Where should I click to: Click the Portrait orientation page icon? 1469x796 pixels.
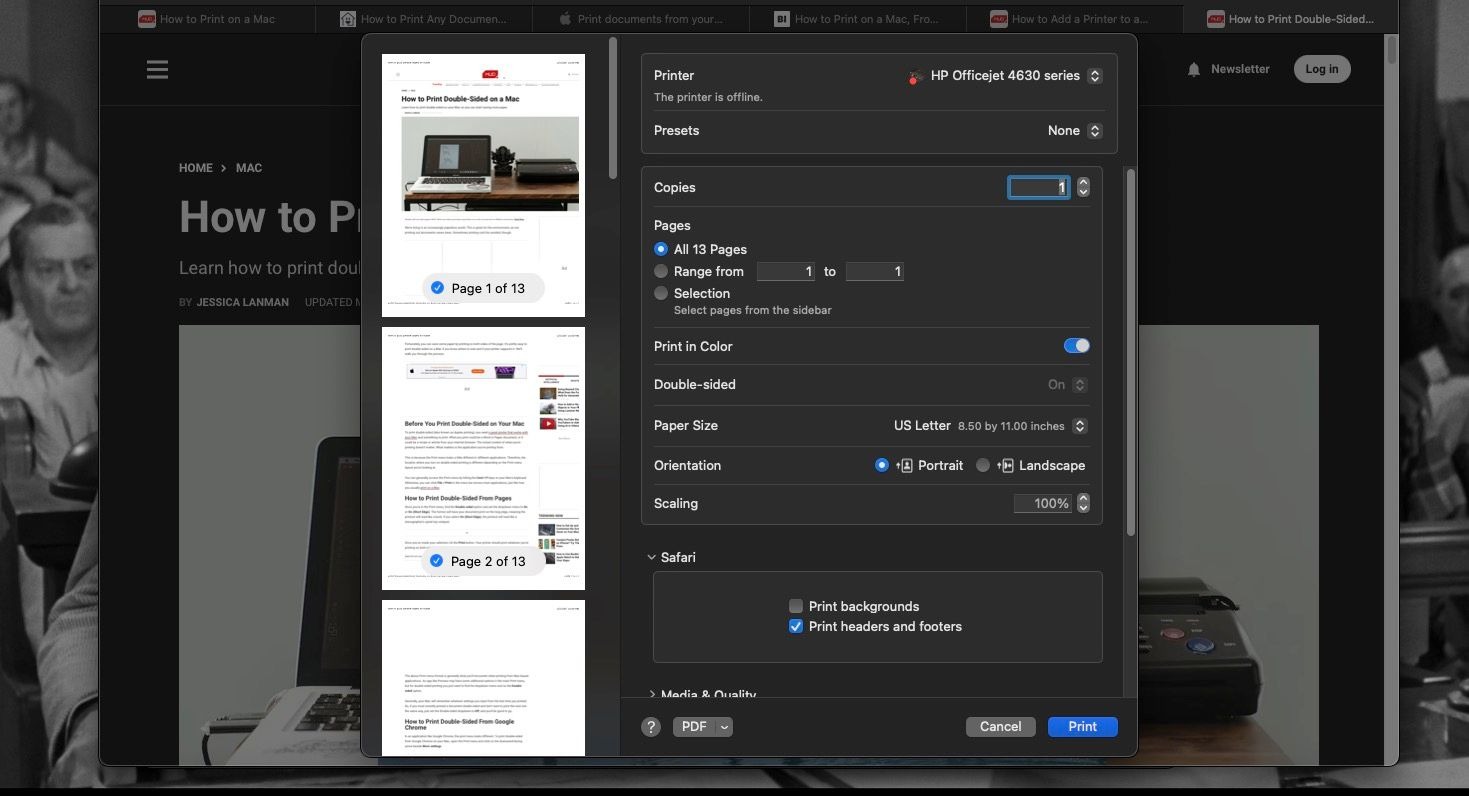(x=904, y=465)
